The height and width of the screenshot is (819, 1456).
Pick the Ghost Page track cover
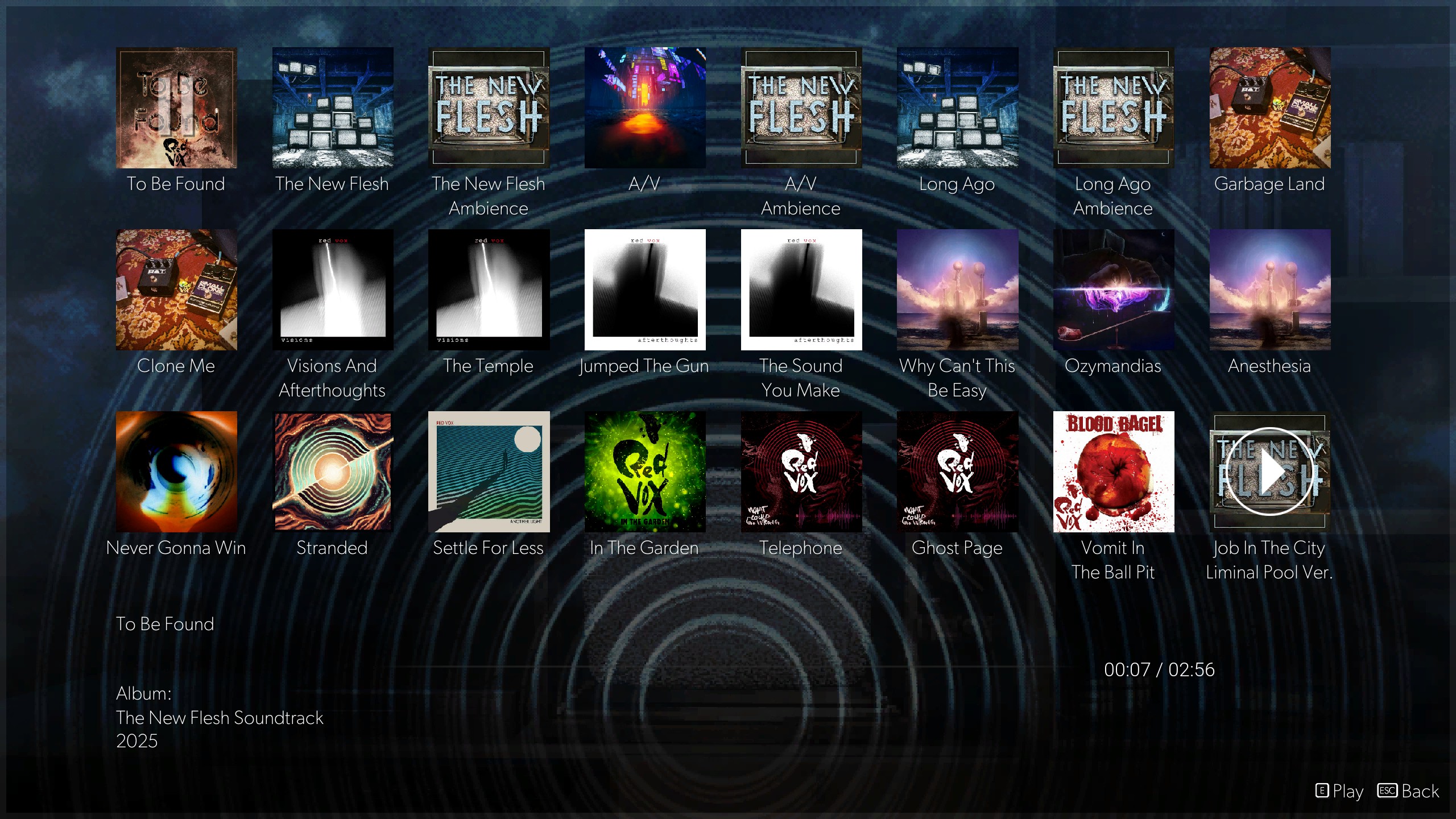(x=957, y=471)
